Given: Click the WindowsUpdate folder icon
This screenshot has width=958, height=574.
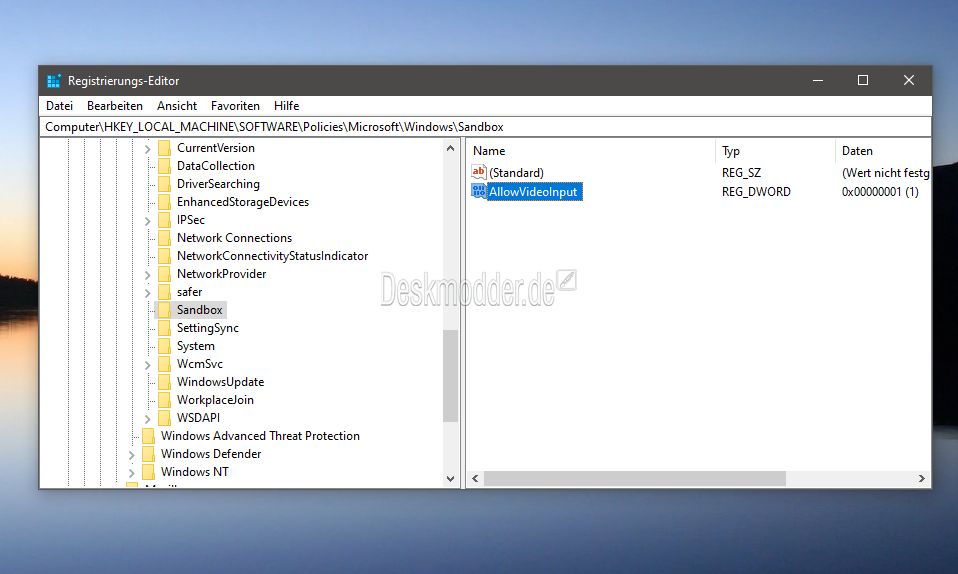Looking at the screenshot, I should 164,382.
